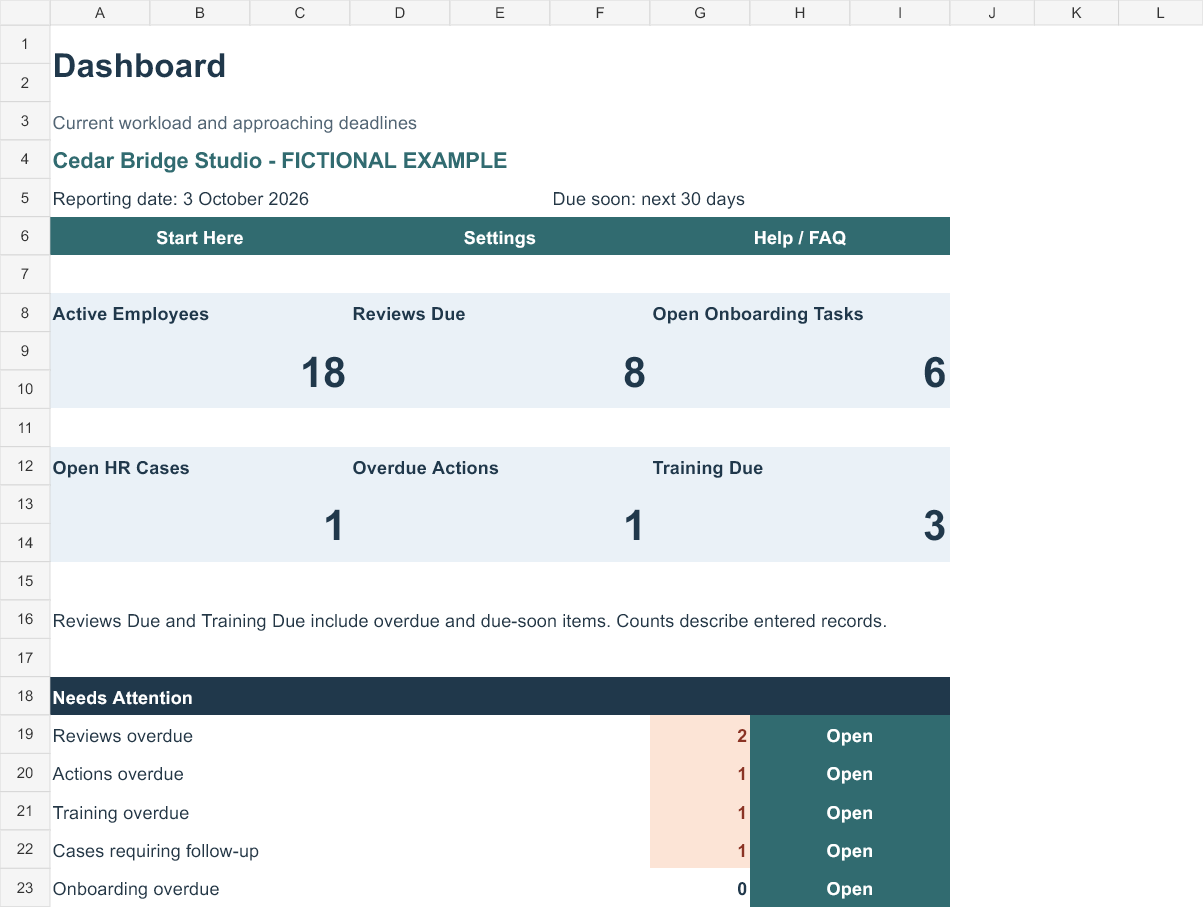1203x907 pixels.
Task: Select the note about Reviews Due and Training Due
Action: 470,621
